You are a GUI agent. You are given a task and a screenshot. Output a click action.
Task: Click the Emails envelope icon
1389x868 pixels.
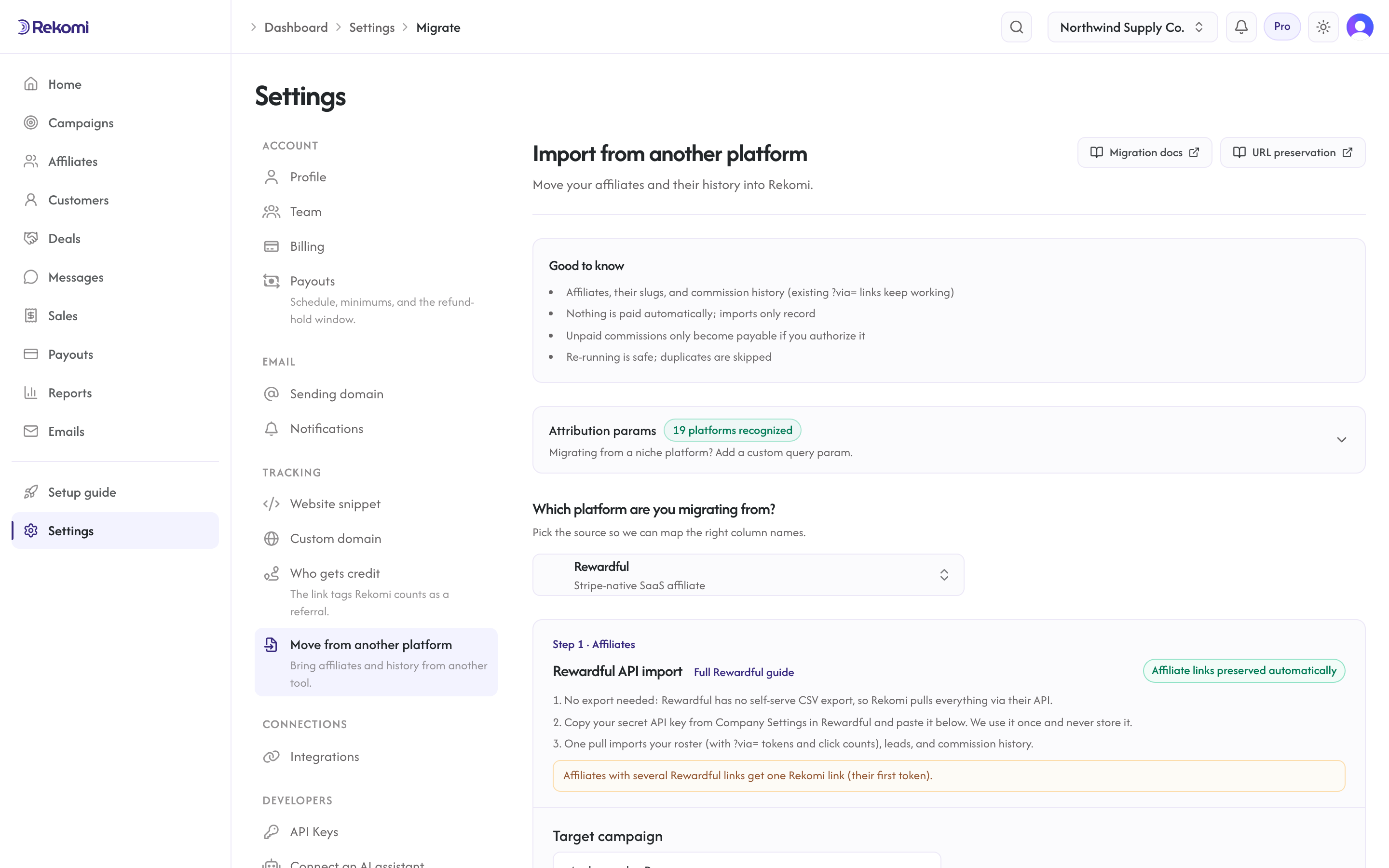click(x=31, y=431)
